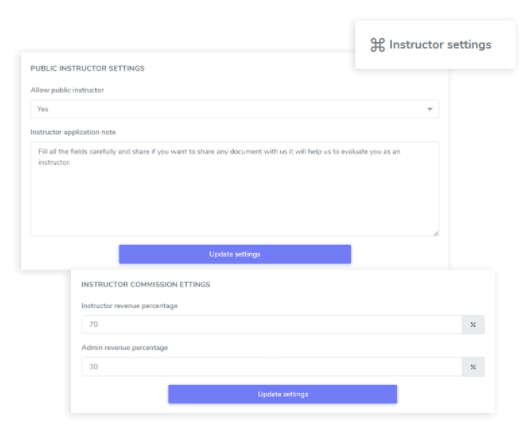Click Update settings in the commission section
The width and height of the screenshot is (526, 437).
pos(283,394)
